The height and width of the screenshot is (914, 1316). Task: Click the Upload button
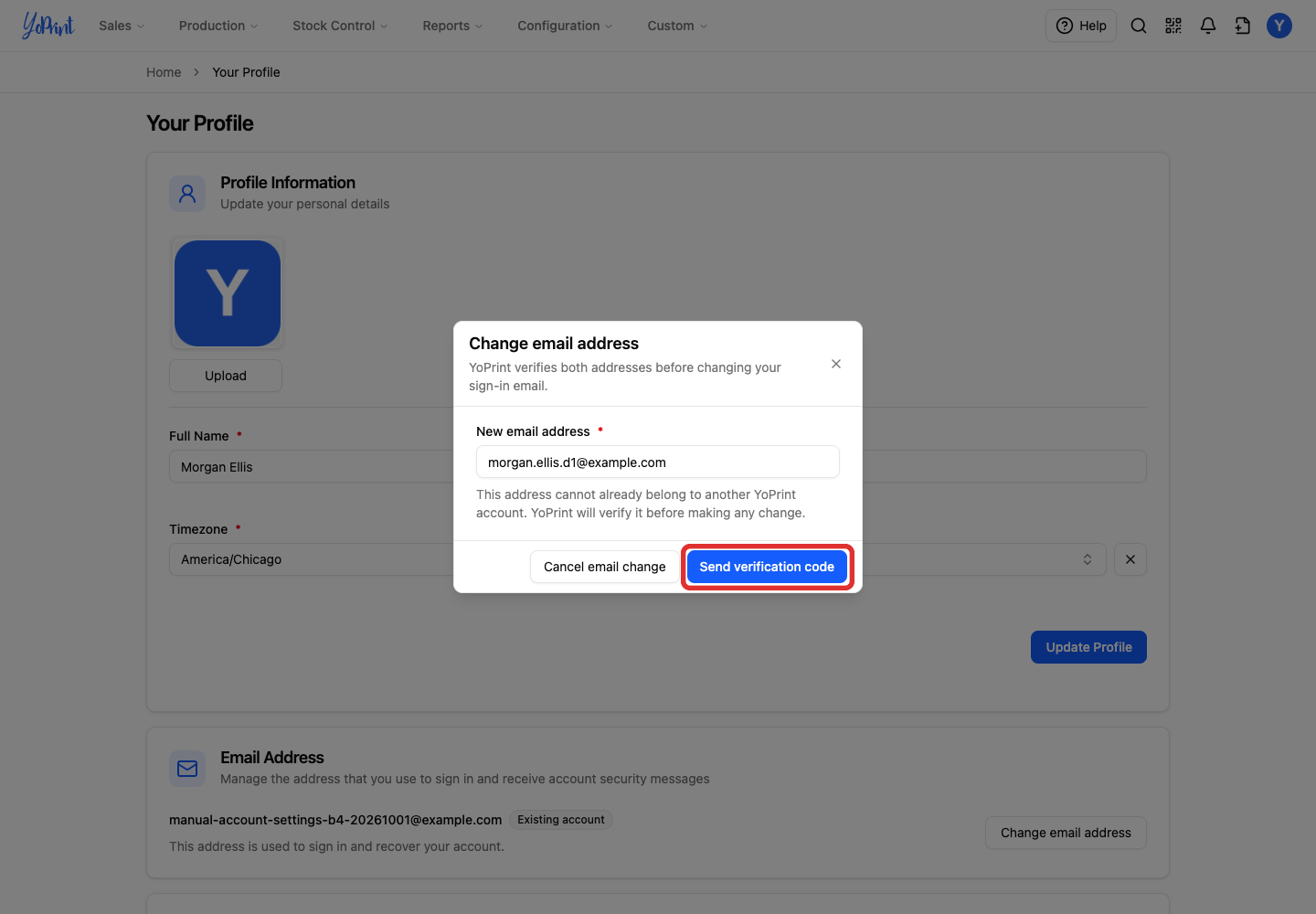click(226, 376)
